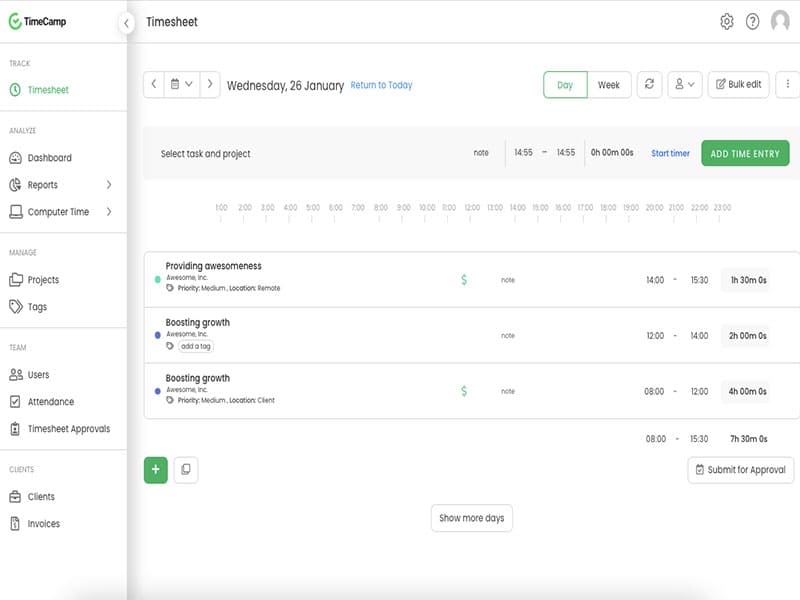Go to previous day with left arrow

tap(154, 85)
